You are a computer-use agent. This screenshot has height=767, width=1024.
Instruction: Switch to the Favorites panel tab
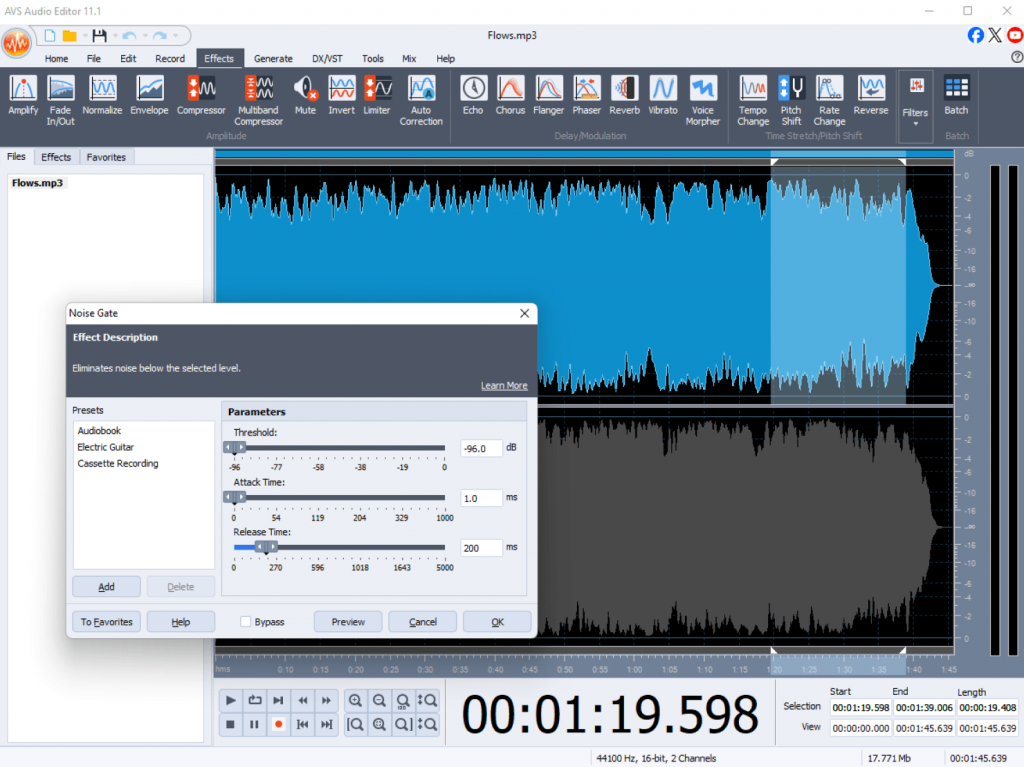click(x=106, y=157)
